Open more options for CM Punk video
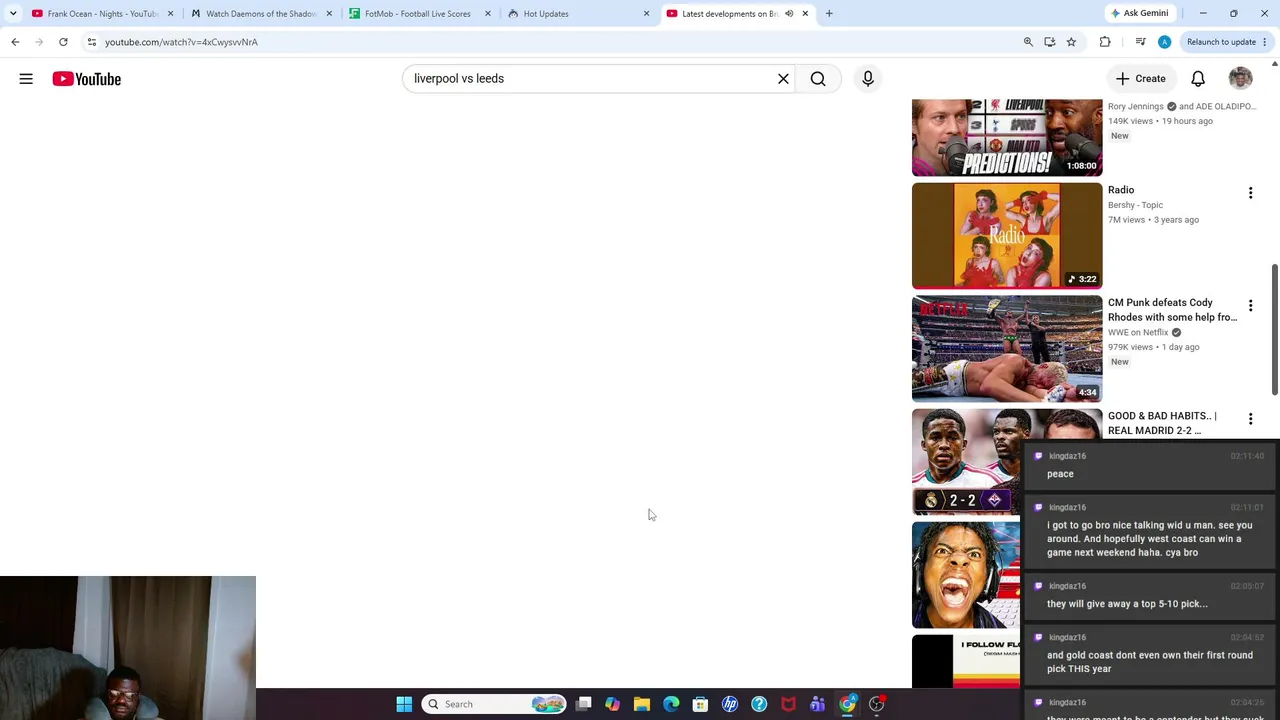1280x720 pixels. 1250,305
